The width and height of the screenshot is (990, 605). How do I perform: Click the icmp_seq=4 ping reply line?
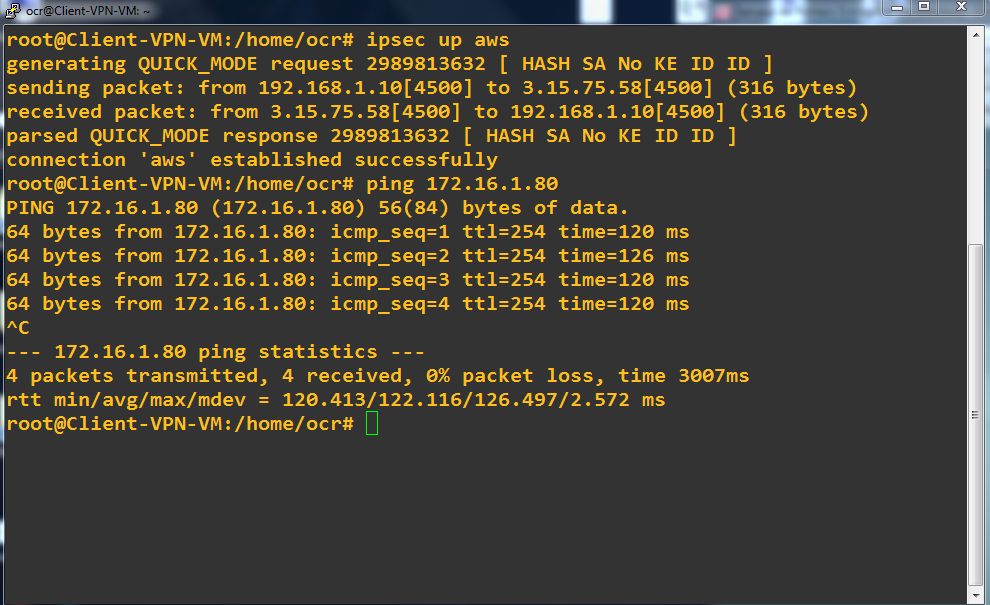coord(347,304)
